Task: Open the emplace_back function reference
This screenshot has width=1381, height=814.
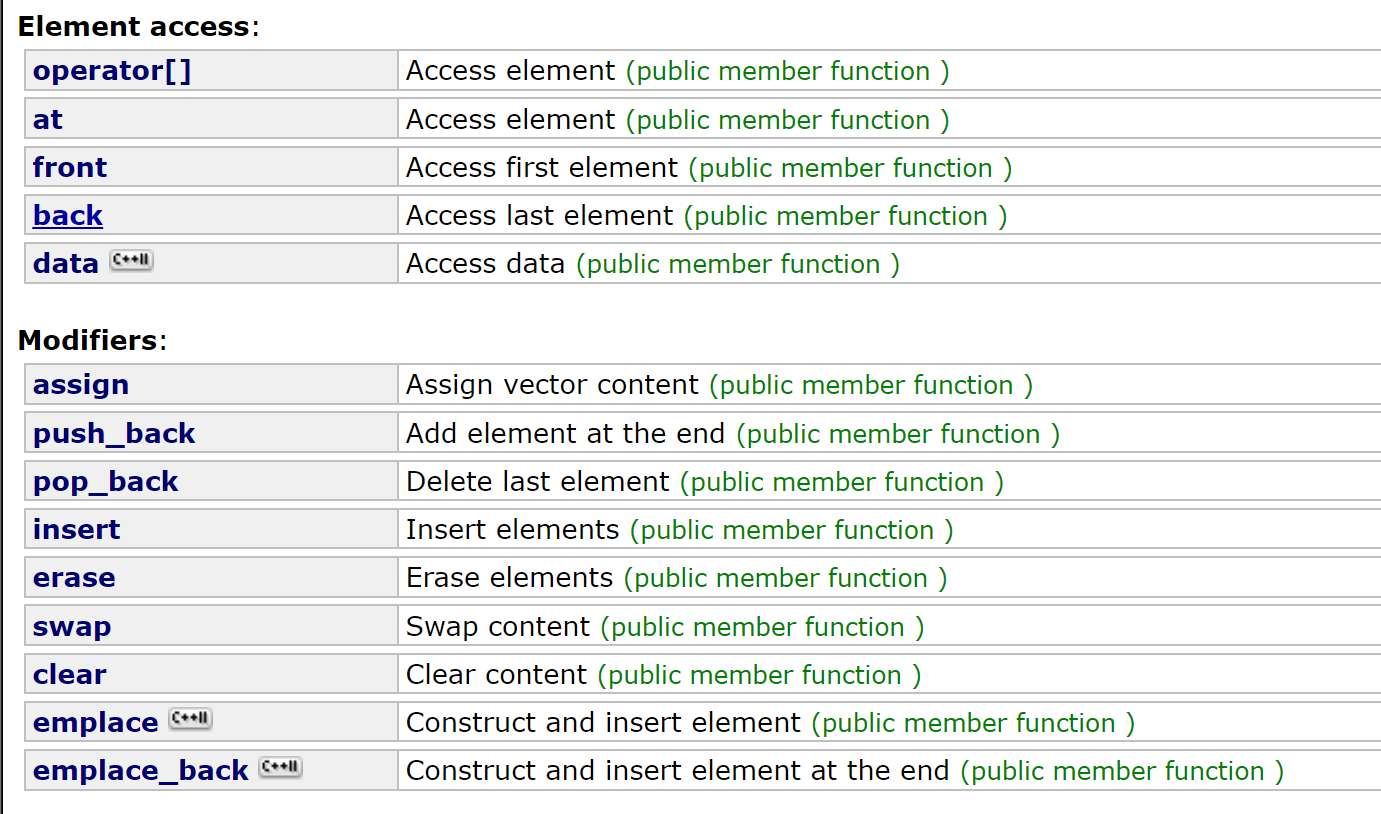Action: 141,771
